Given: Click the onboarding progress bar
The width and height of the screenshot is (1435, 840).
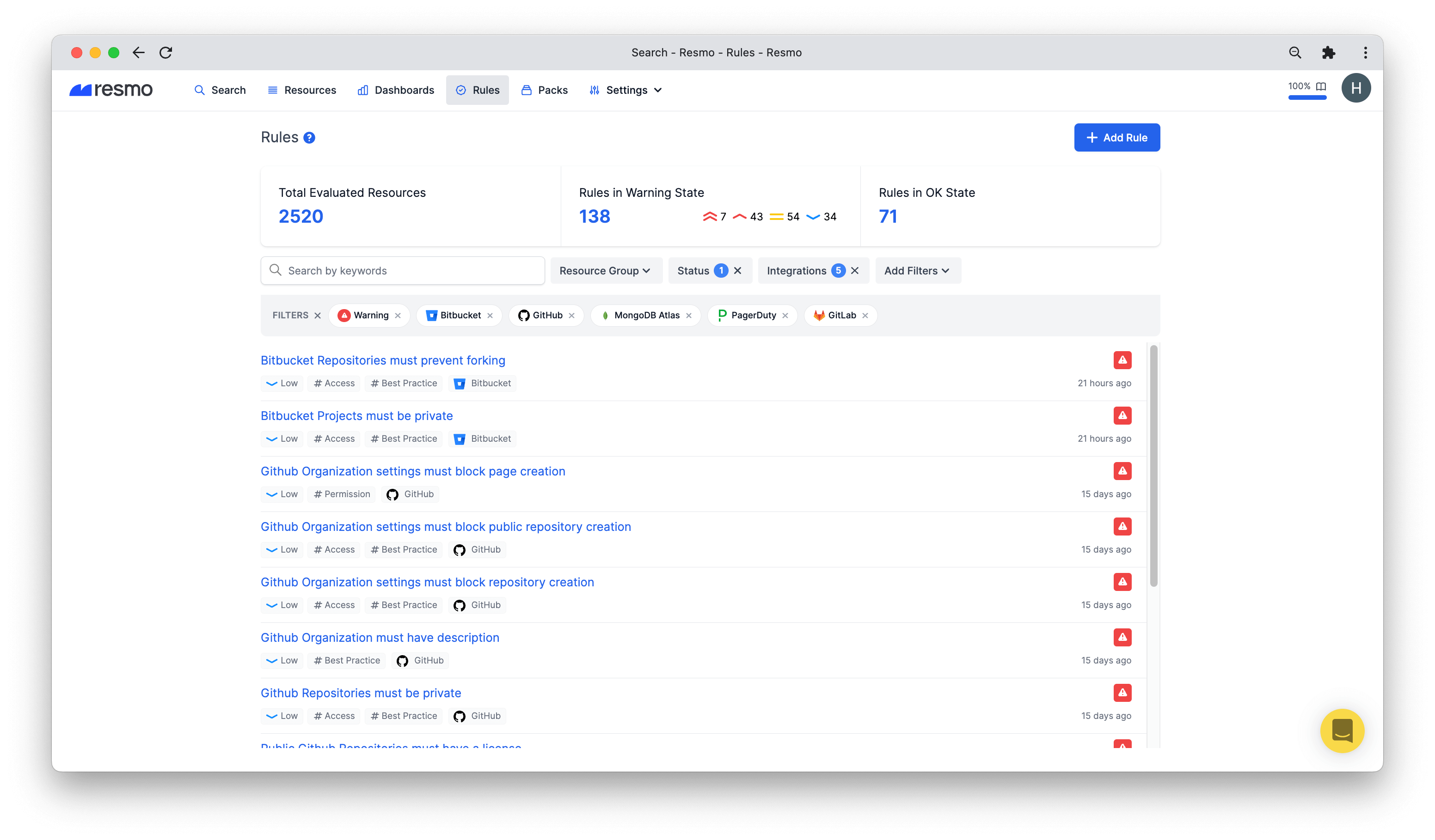Looking at the screenshot, I should click(x=1307, y=98).
